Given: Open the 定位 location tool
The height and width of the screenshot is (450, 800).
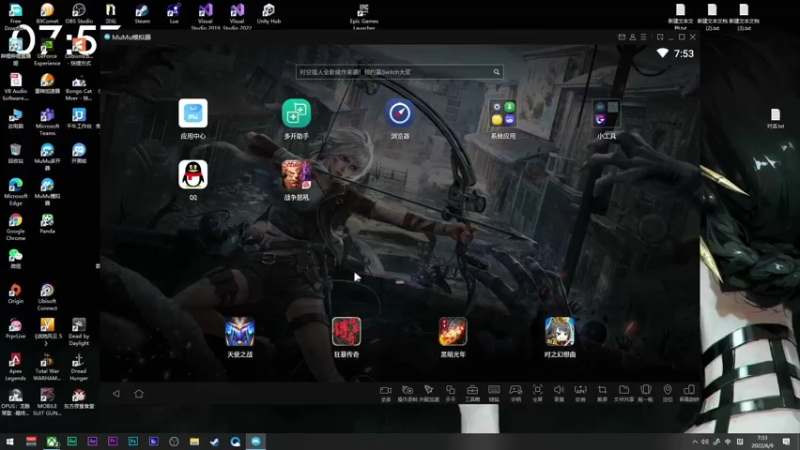Looking at the screenshot, I should tap(667, 393).
